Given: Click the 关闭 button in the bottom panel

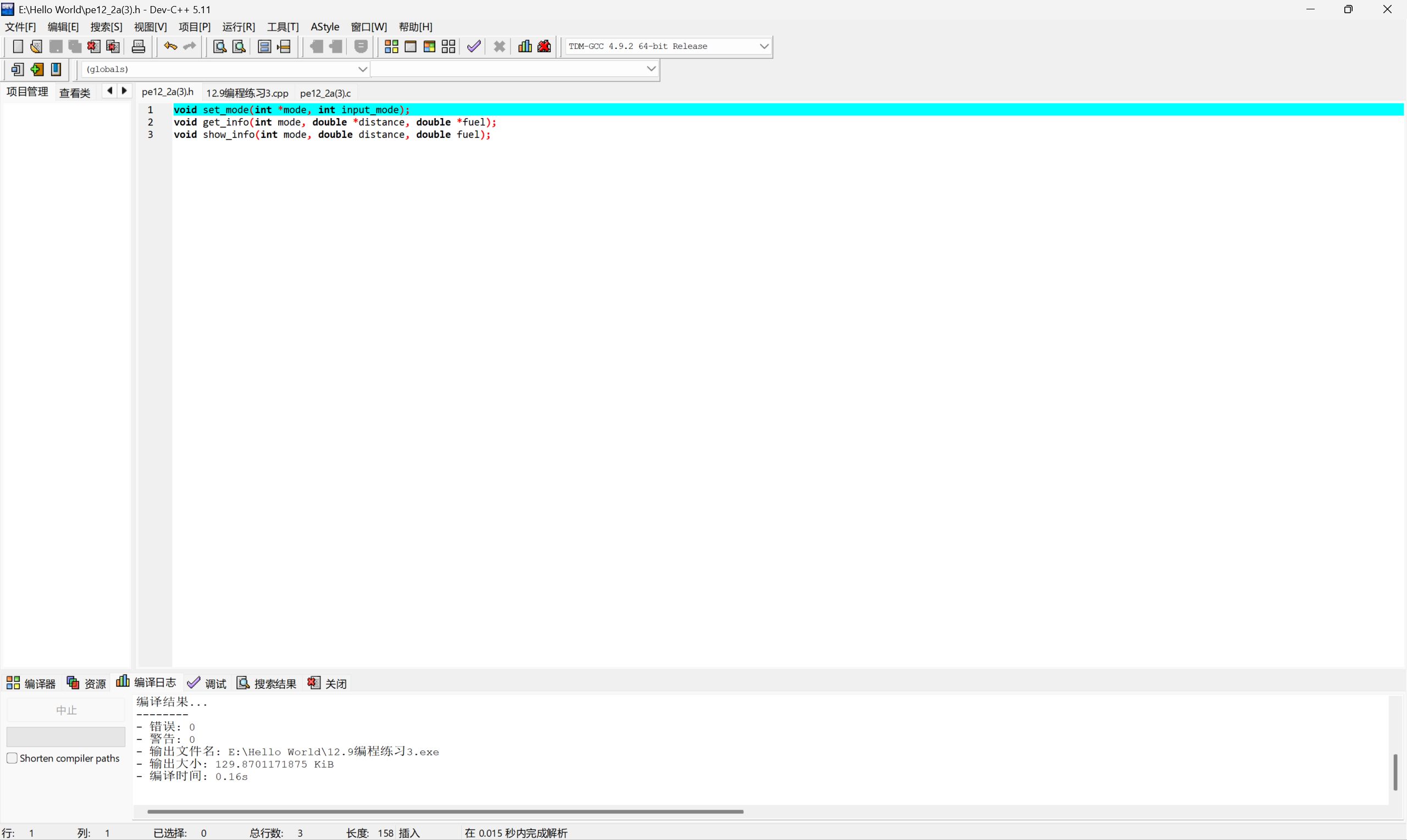Looking at the screenshot, I should pyautogui.click(x=328, y=683).
